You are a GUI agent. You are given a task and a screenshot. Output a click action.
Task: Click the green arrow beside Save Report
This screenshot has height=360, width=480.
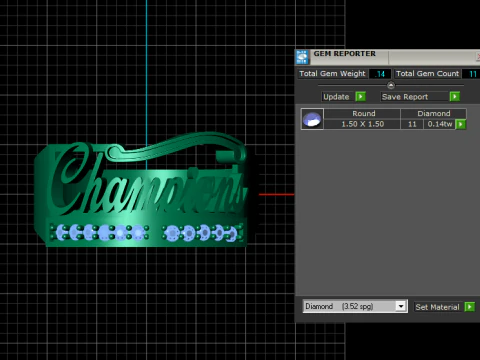point(454,97)
